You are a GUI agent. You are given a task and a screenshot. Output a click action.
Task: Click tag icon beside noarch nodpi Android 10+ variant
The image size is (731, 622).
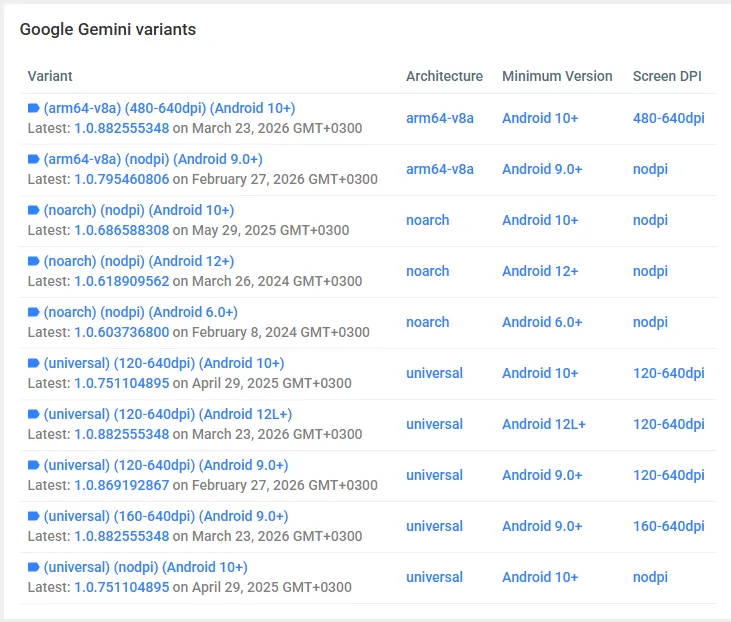coord(33,210)
